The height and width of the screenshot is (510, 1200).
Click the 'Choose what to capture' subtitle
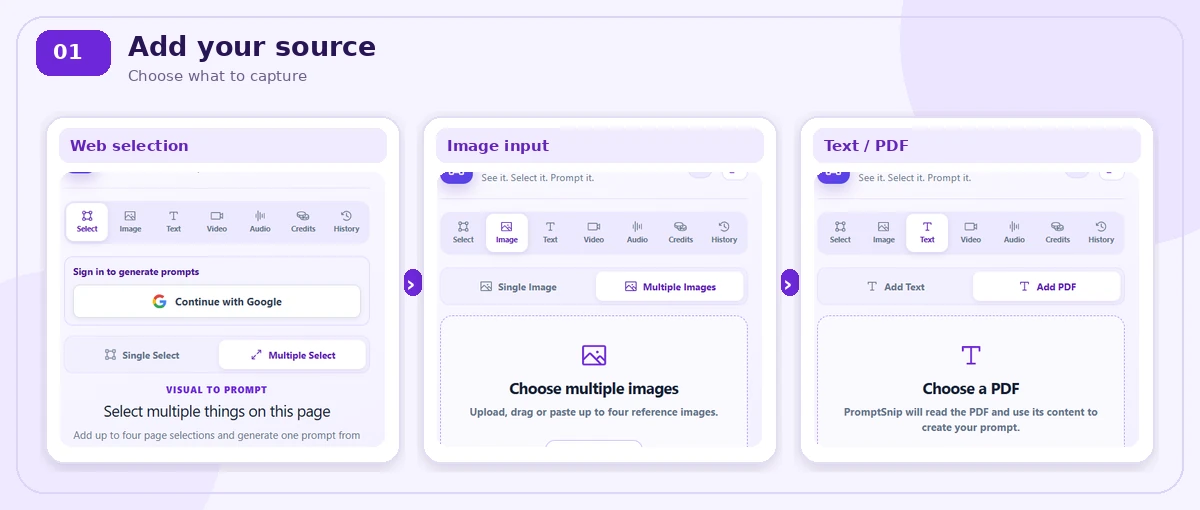click(x=217, y=76)
